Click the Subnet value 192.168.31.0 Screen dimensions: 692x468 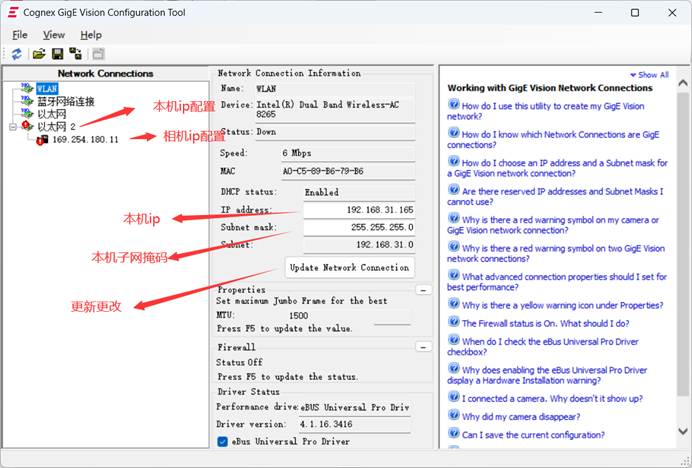pyautogui.click(x=385, y=245)
